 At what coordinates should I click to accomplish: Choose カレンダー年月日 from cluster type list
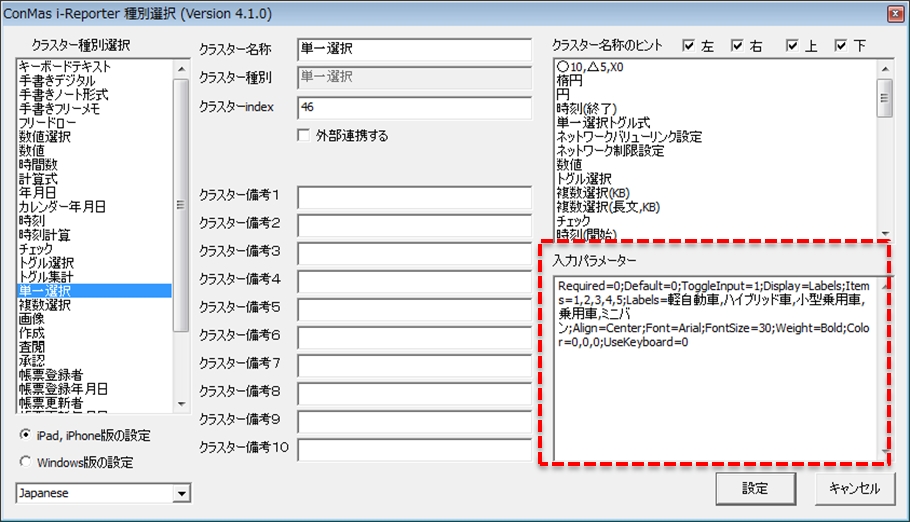coord(62,206)
